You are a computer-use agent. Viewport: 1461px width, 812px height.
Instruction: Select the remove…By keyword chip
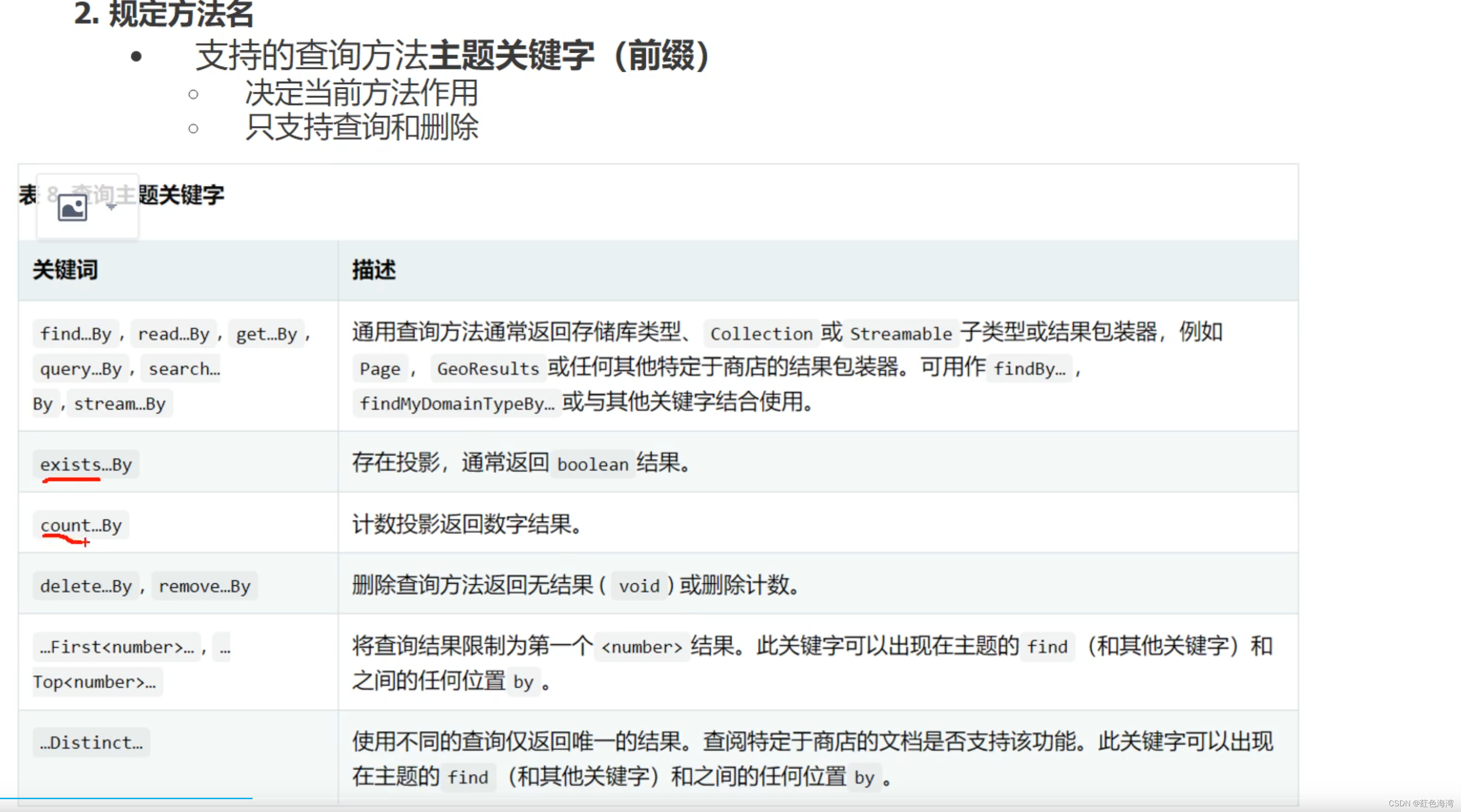pyautogui.click(x=204, y=586)
